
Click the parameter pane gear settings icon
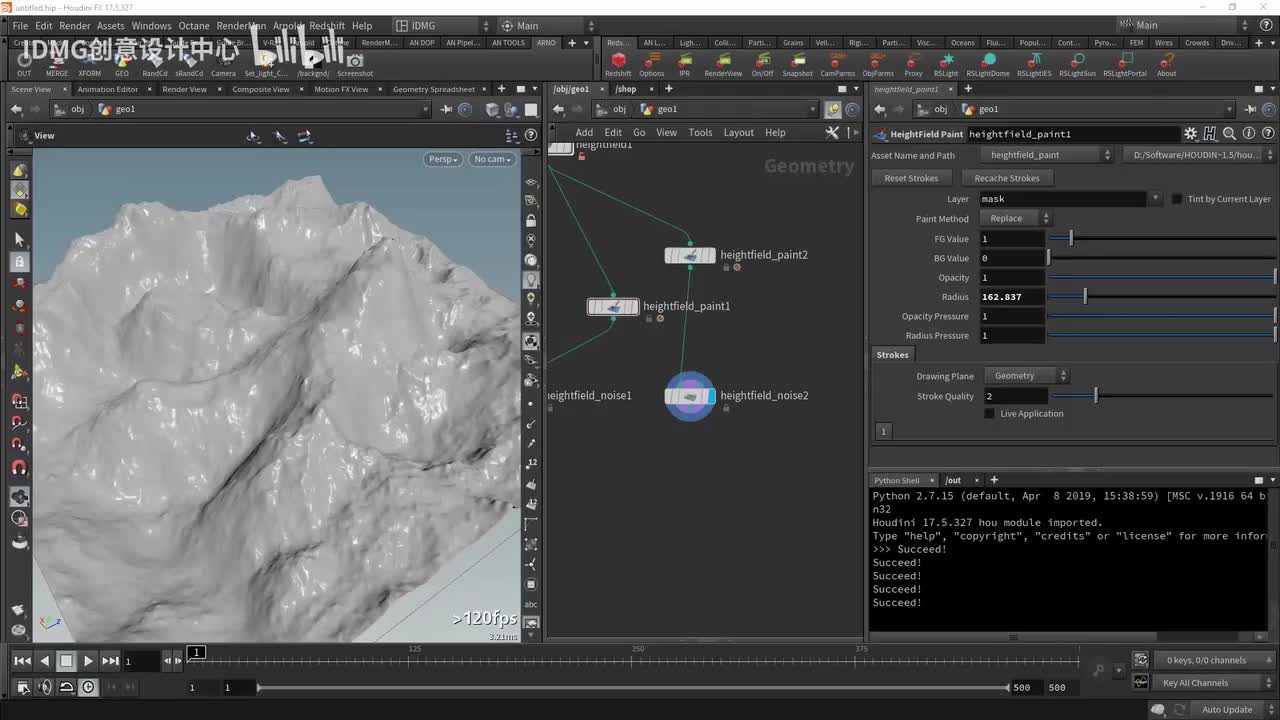point(1190,134)
